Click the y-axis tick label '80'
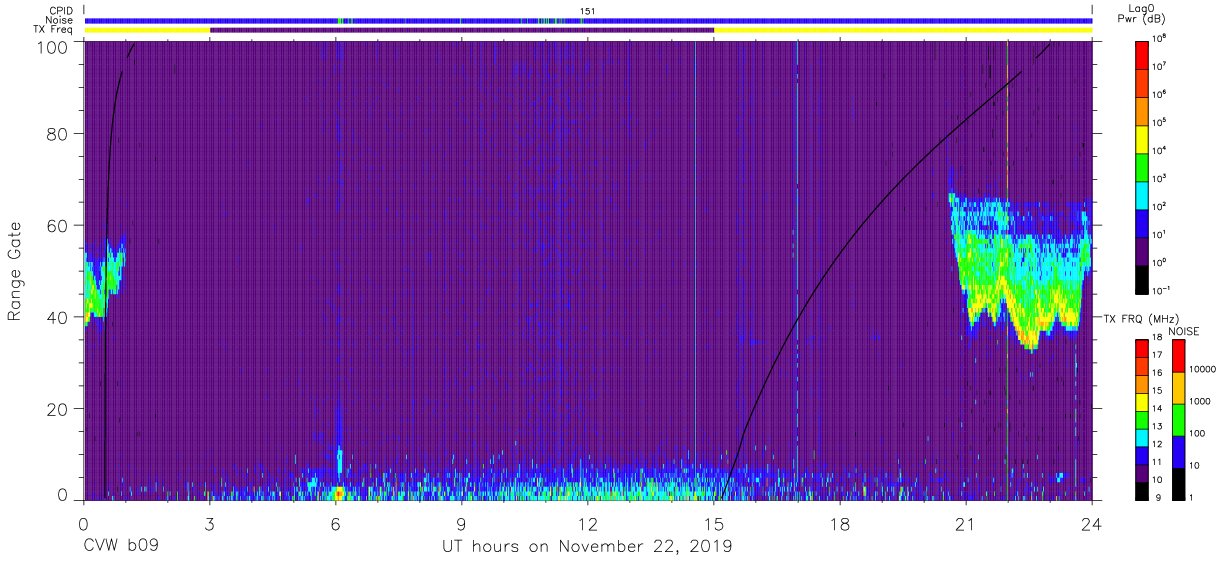The height and width of the screenshot is (567, 1228). [x=58, y=136]
